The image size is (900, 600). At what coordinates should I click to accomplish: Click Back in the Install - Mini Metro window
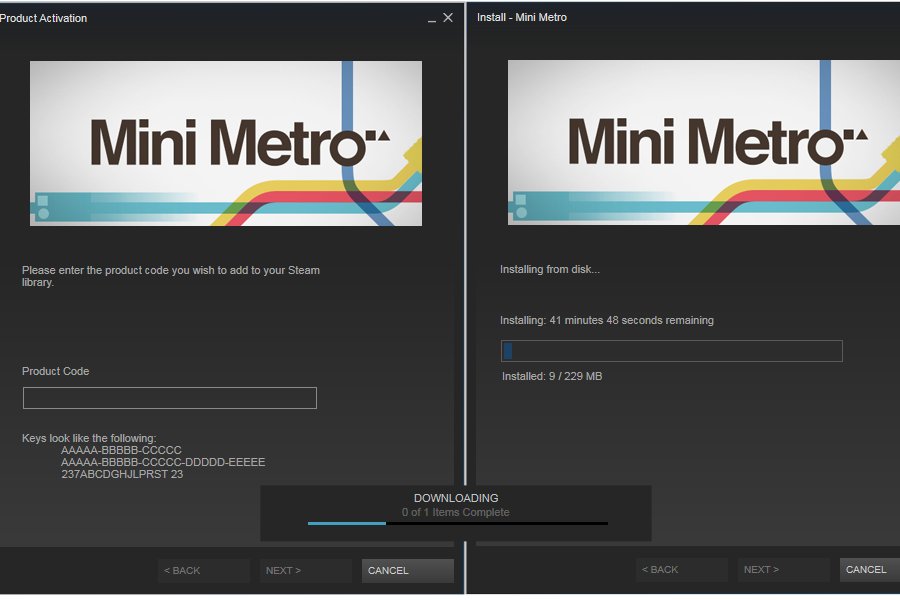(681, 570)
